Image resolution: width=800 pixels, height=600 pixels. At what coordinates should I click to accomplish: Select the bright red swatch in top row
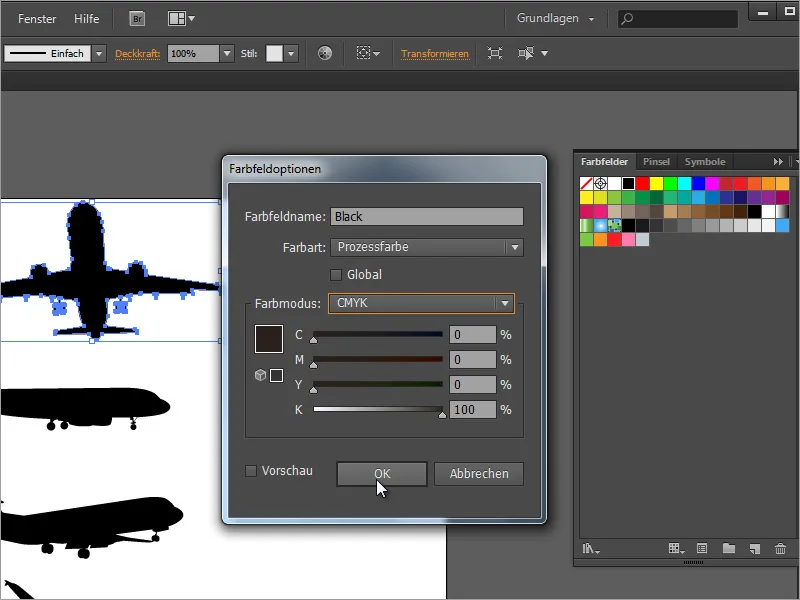point(642,183)
